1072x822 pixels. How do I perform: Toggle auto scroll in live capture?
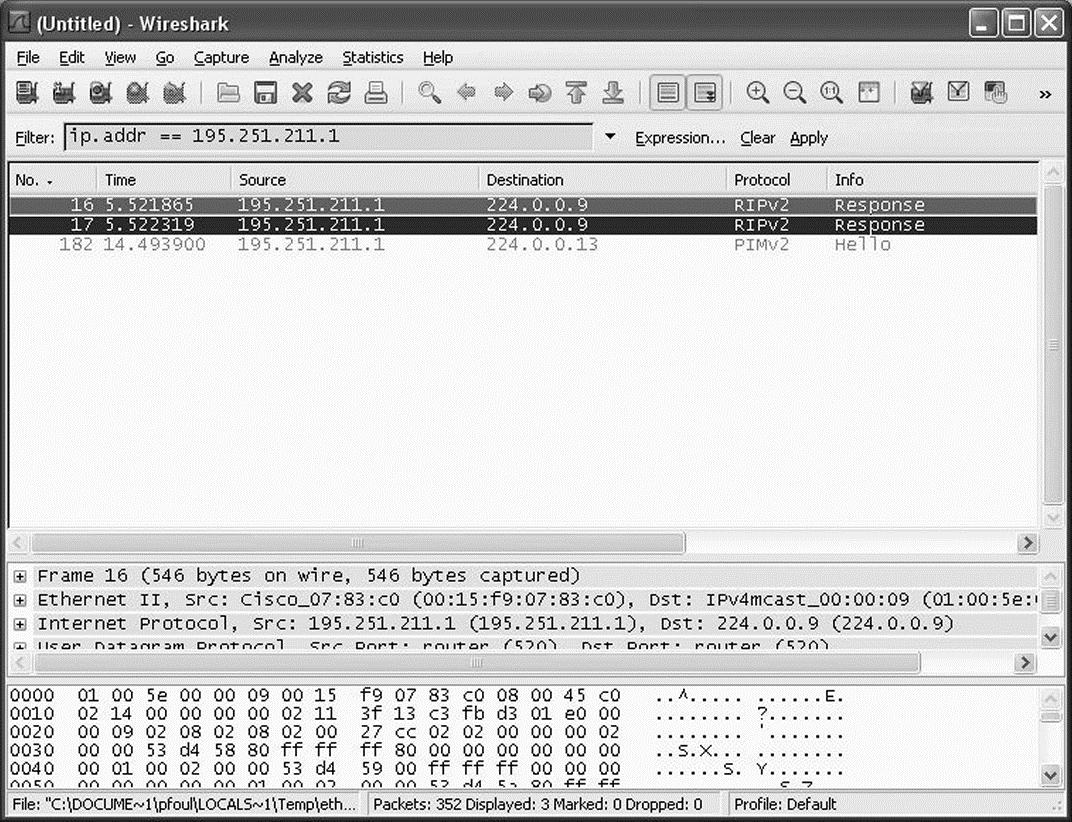(x=705, y=92)
